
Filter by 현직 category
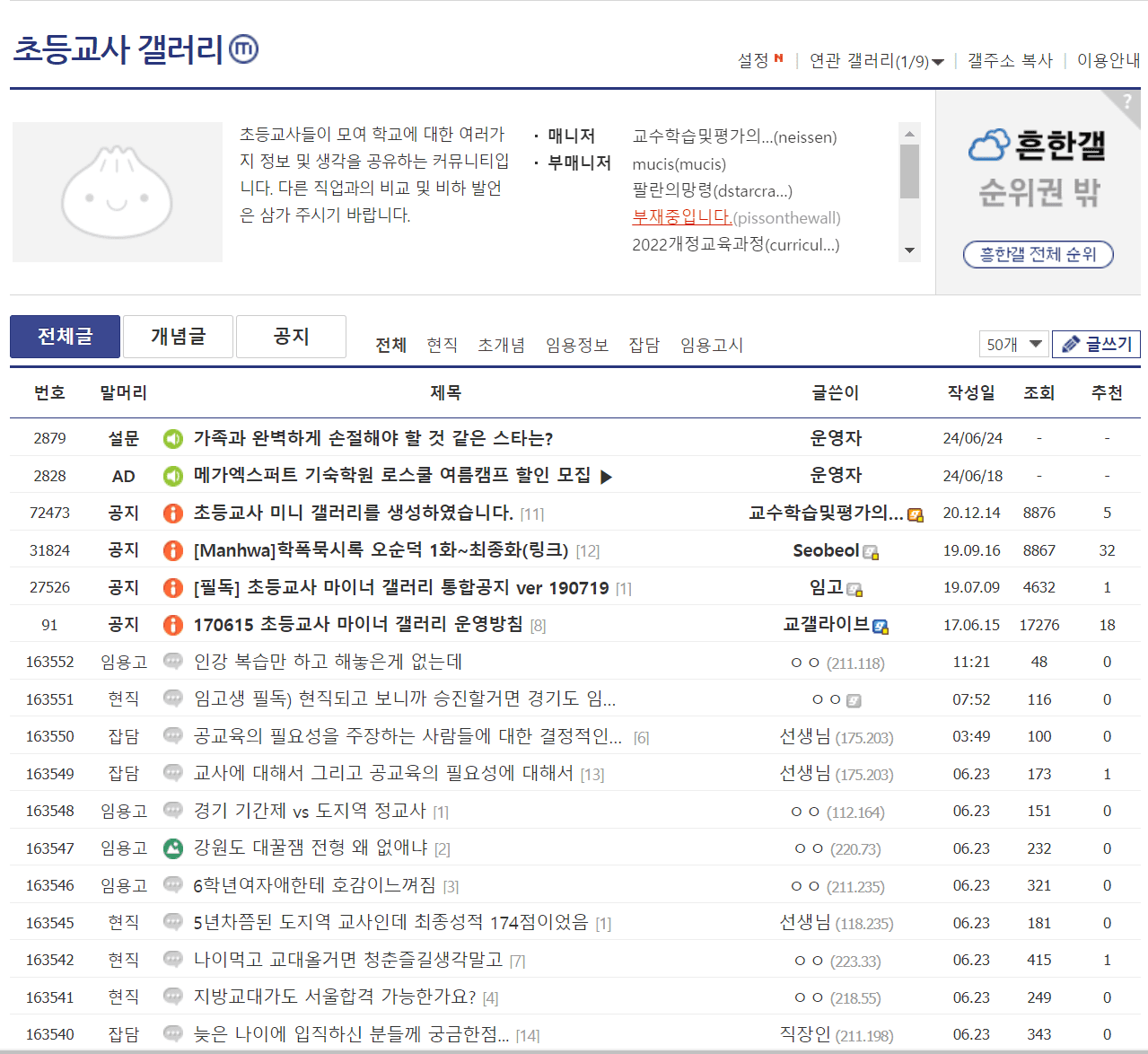coord(442,345)
